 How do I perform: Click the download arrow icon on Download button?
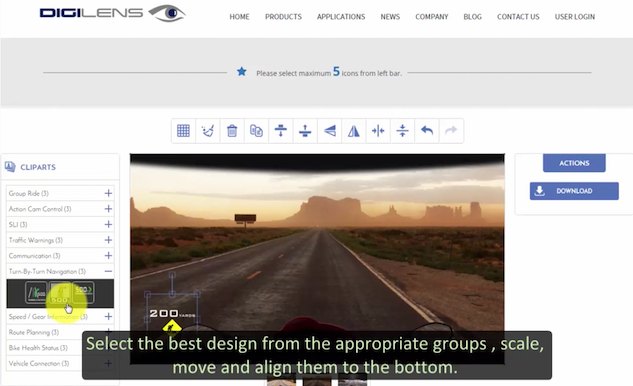pos(539,191)
